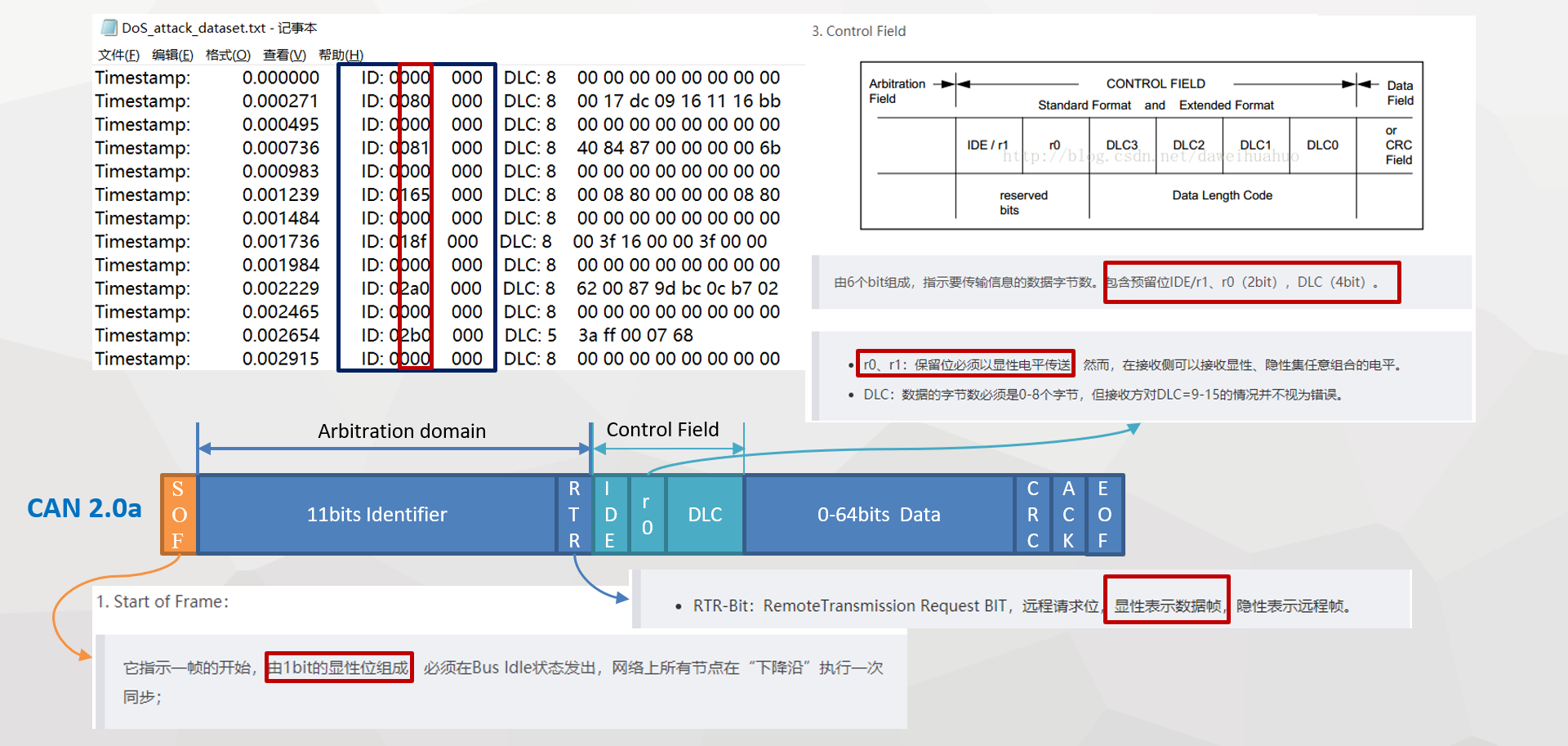
Task: Click the r0 reserved bit block
Action: point(646,514)
